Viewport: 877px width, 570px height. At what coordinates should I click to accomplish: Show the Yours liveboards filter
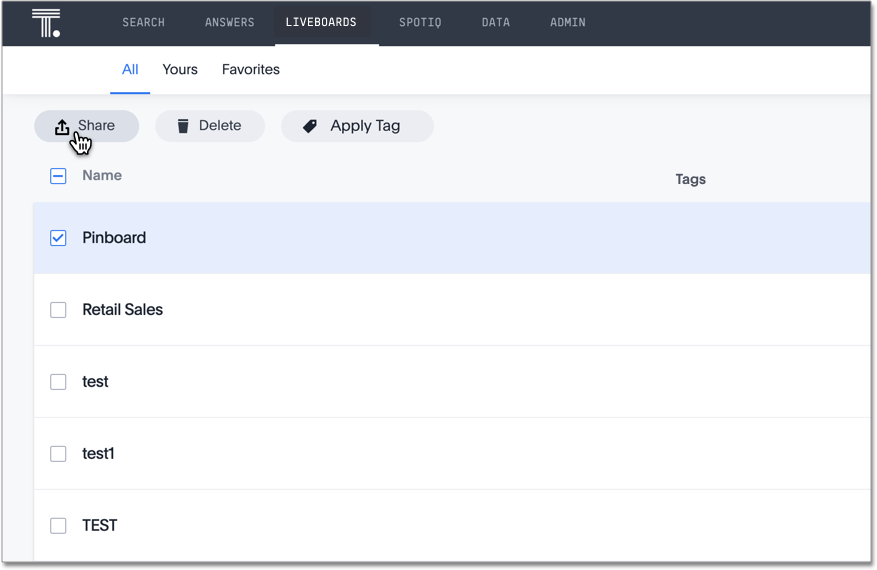tap(180, 70)
